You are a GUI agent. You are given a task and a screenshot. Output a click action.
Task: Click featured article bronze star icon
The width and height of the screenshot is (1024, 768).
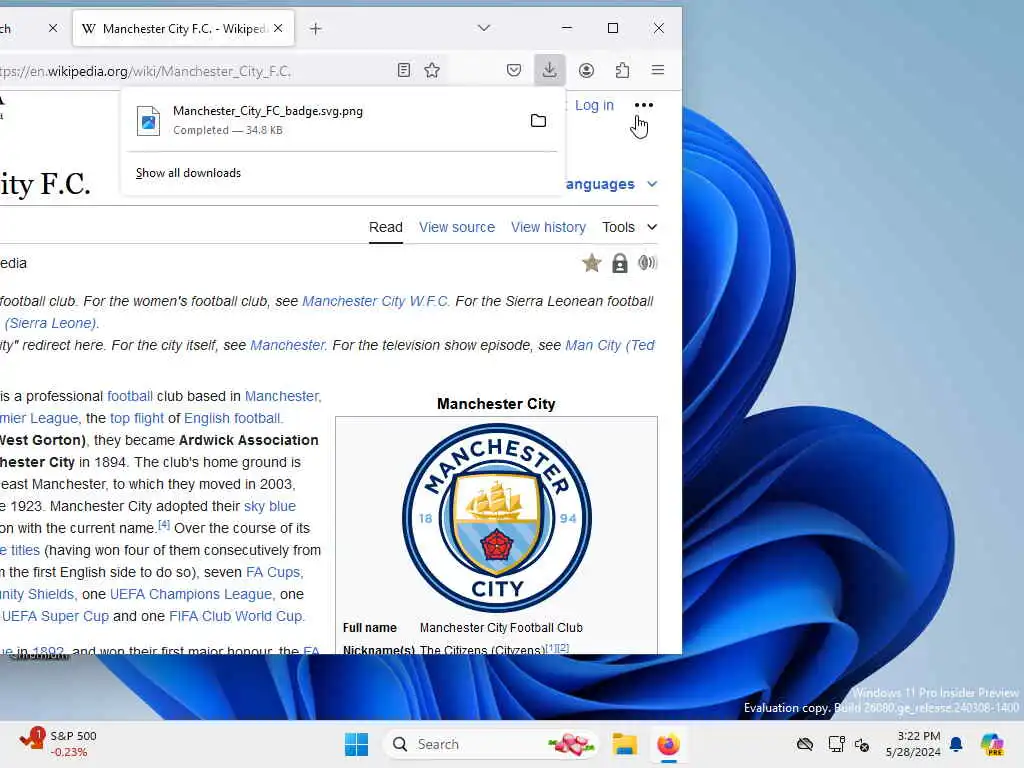tap(592, 263)
